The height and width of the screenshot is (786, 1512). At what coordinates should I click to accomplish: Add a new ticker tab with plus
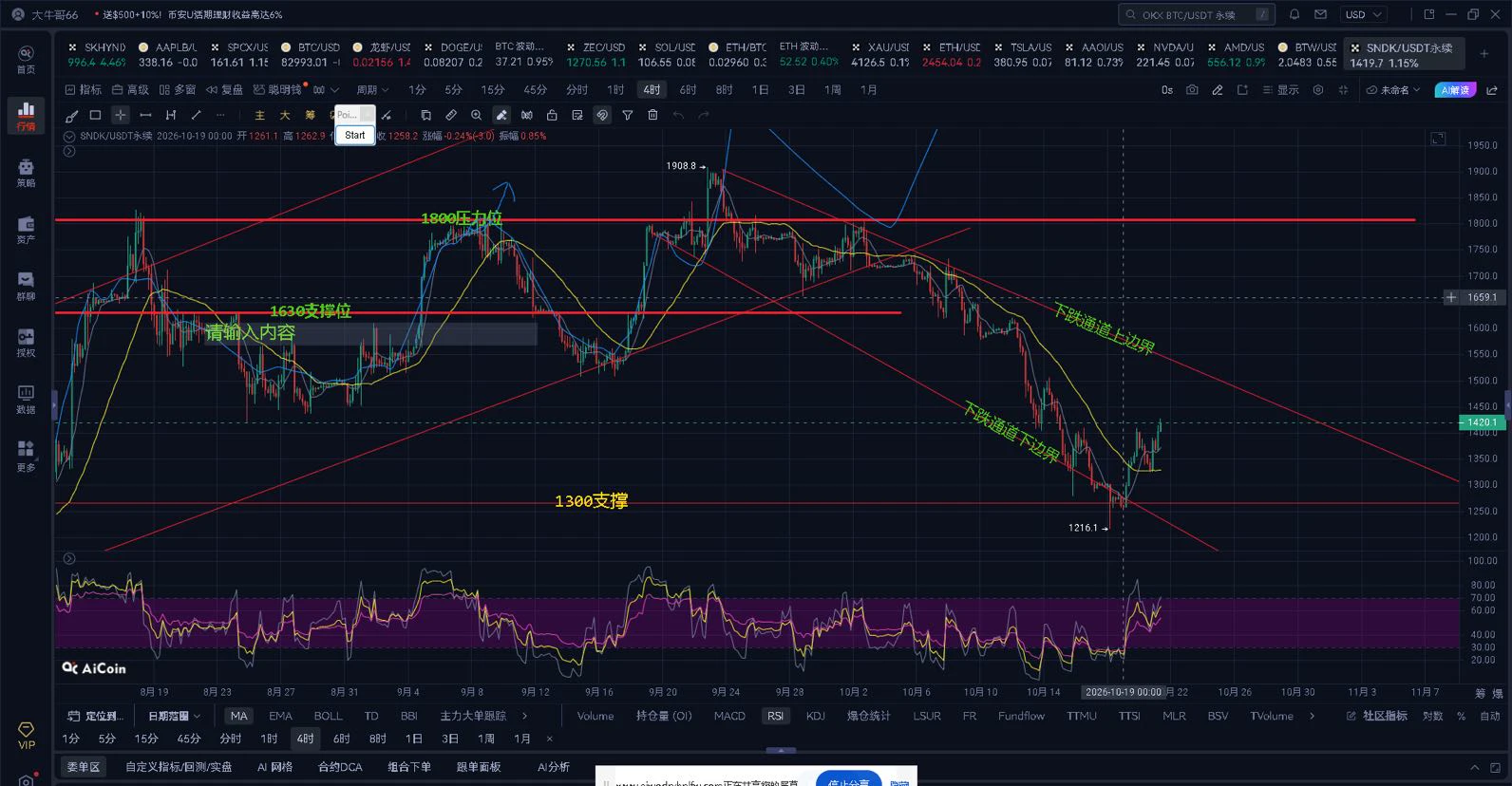click(x=1484, y=54)
